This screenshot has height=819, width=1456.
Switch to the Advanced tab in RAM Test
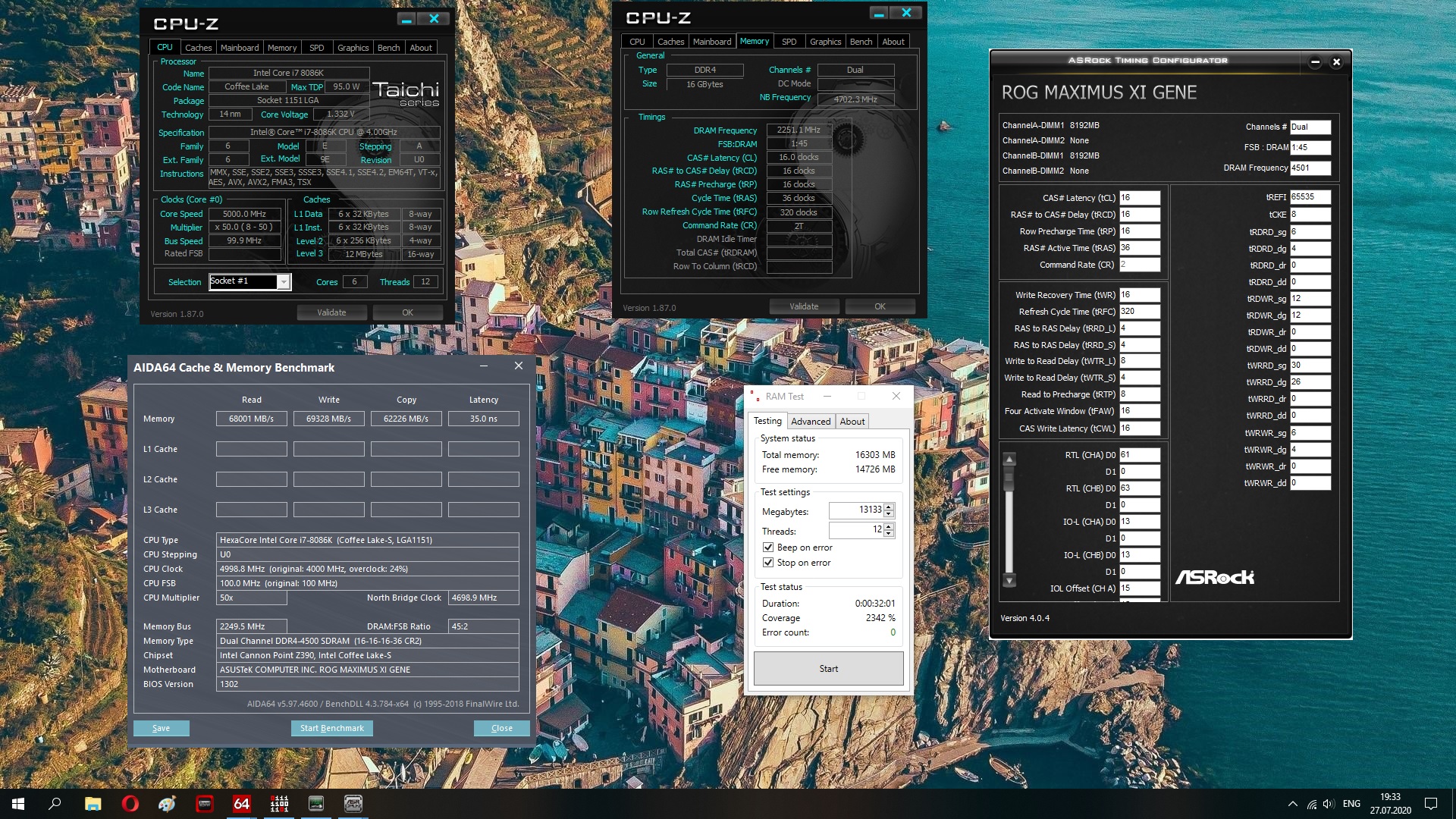click(x=811, y=422)
